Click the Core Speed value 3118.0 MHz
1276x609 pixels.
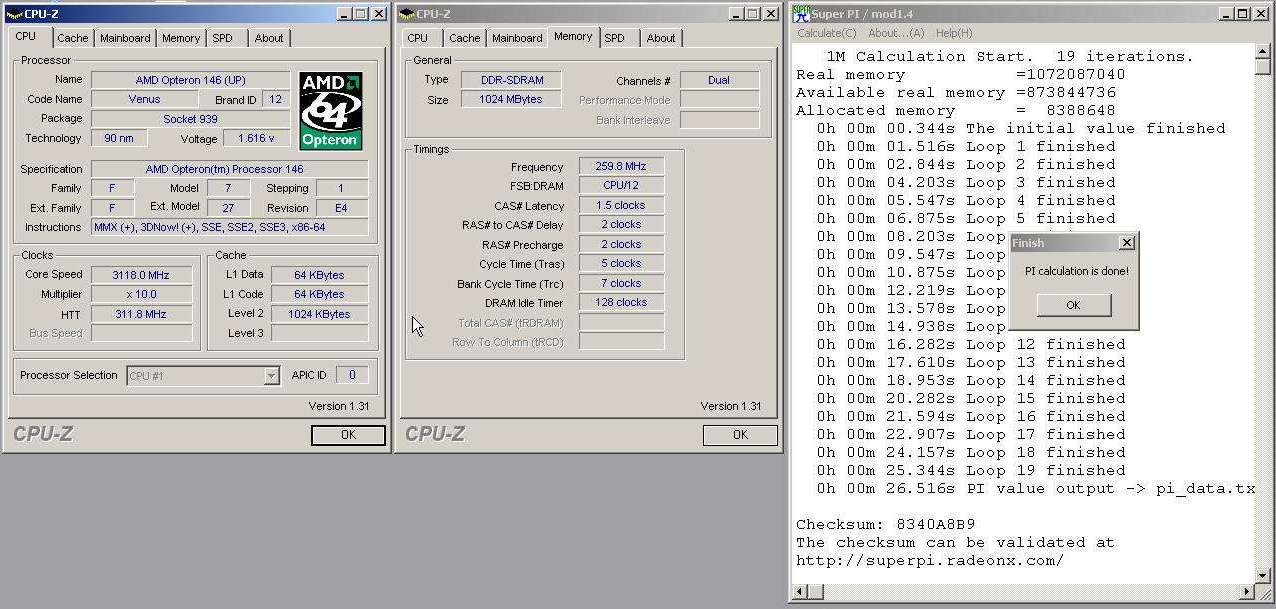pyautogui.click(x=141, y=275)
